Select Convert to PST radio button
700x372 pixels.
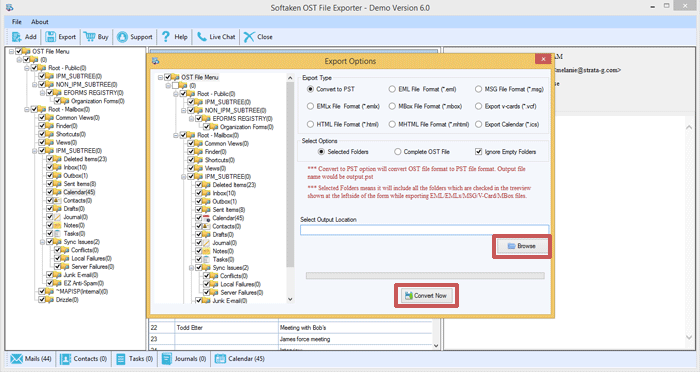pyautogui.click(x=310, y=89)
